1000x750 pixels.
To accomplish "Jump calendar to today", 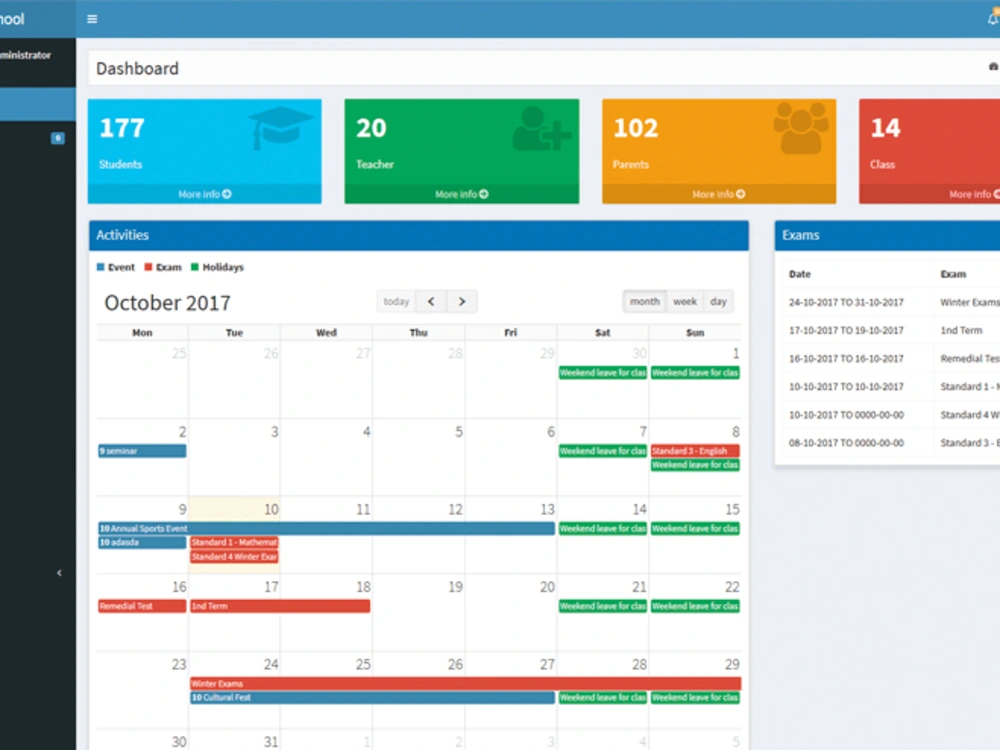I will 396,302.
